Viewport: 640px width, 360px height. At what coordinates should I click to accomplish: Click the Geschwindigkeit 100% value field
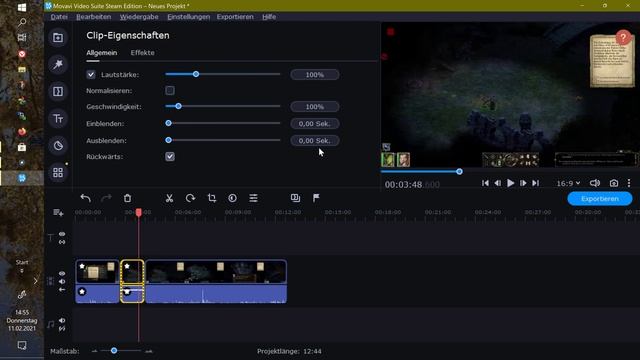click(x=315, y=107)
